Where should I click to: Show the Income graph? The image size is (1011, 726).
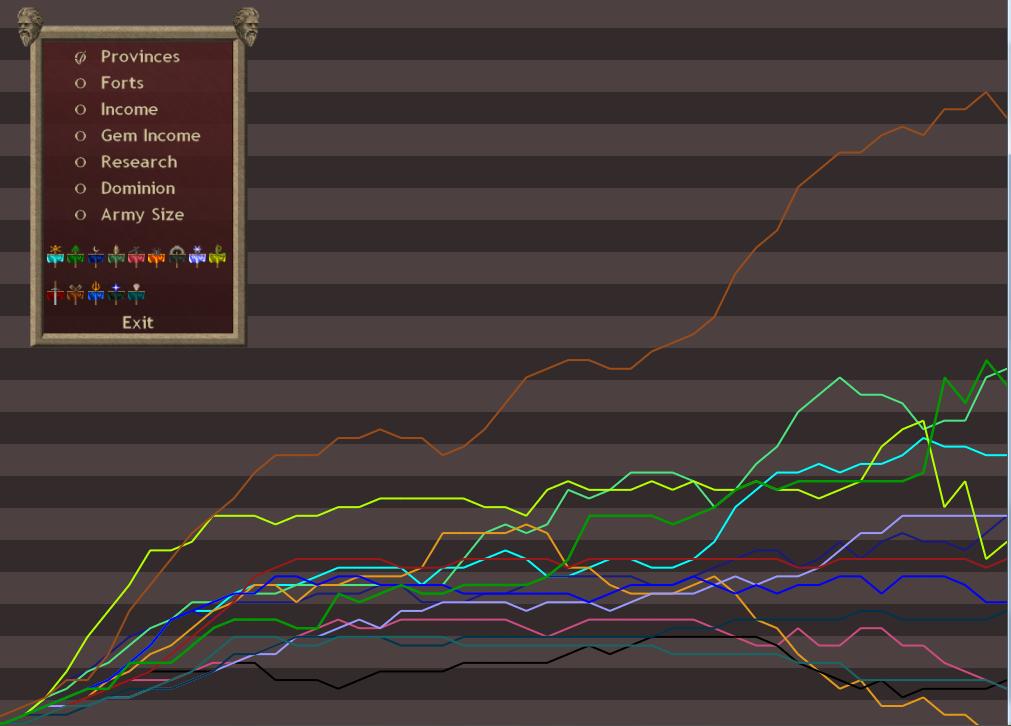click(x=128, y=109)
